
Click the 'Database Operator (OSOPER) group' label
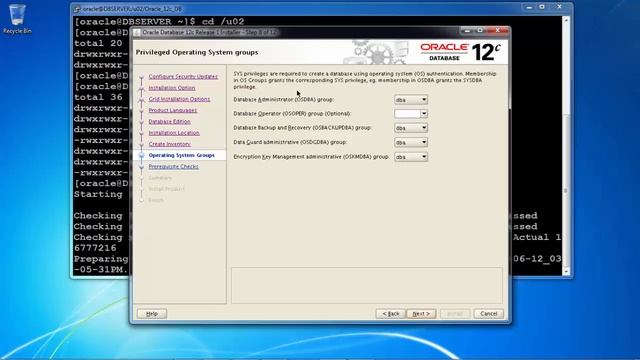292,113
